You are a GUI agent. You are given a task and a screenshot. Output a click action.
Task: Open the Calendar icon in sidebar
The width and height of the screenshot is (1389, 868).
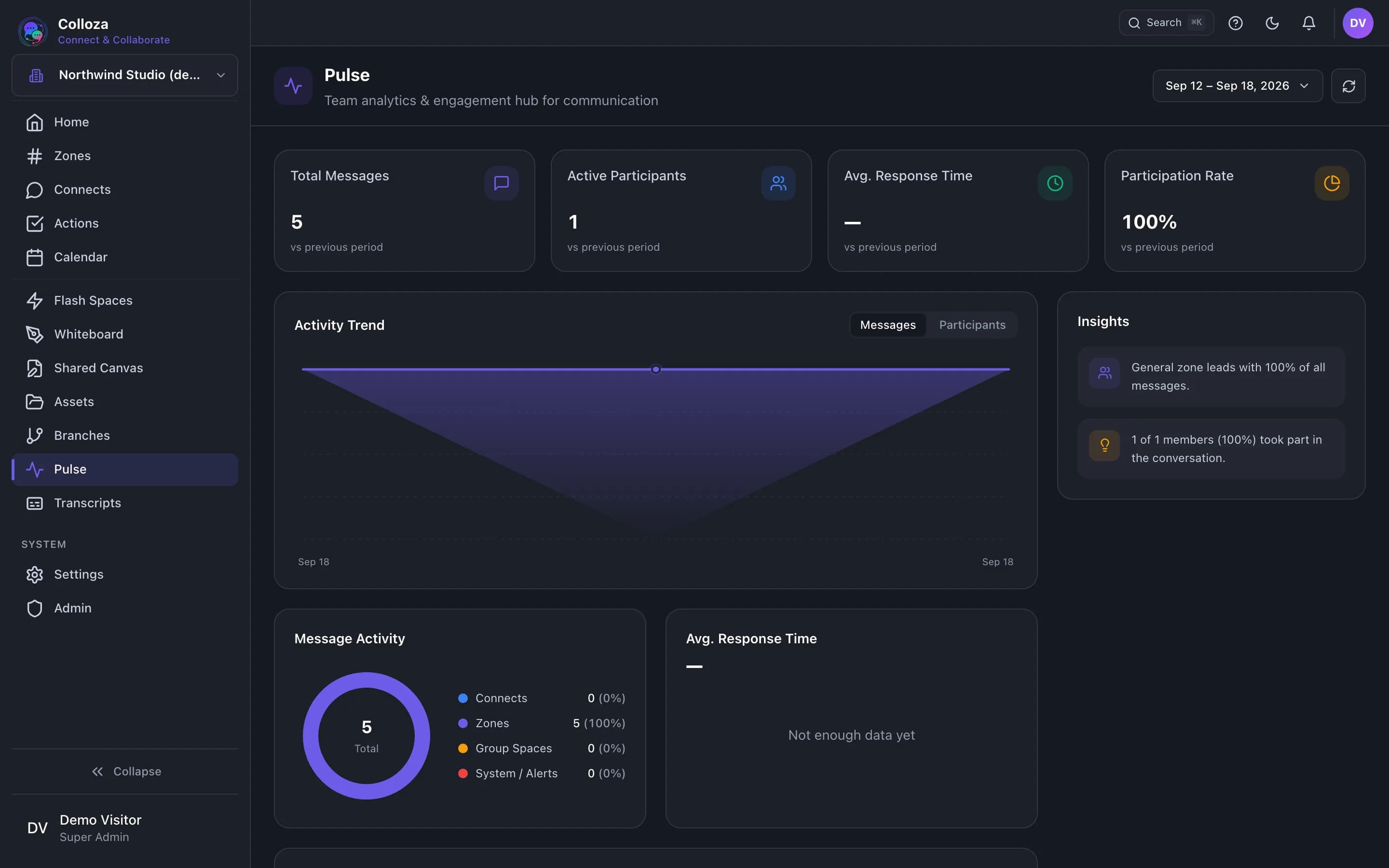tap(34, 257)
